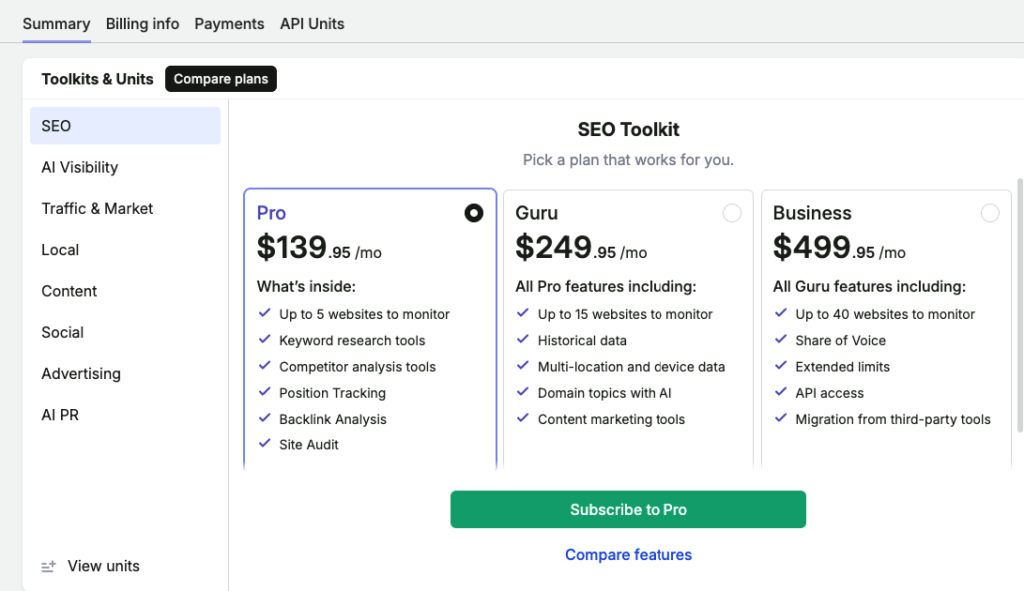1024x591 pixels.
Task: Click the $499.95 /mo price
Action: click(839, 248)
